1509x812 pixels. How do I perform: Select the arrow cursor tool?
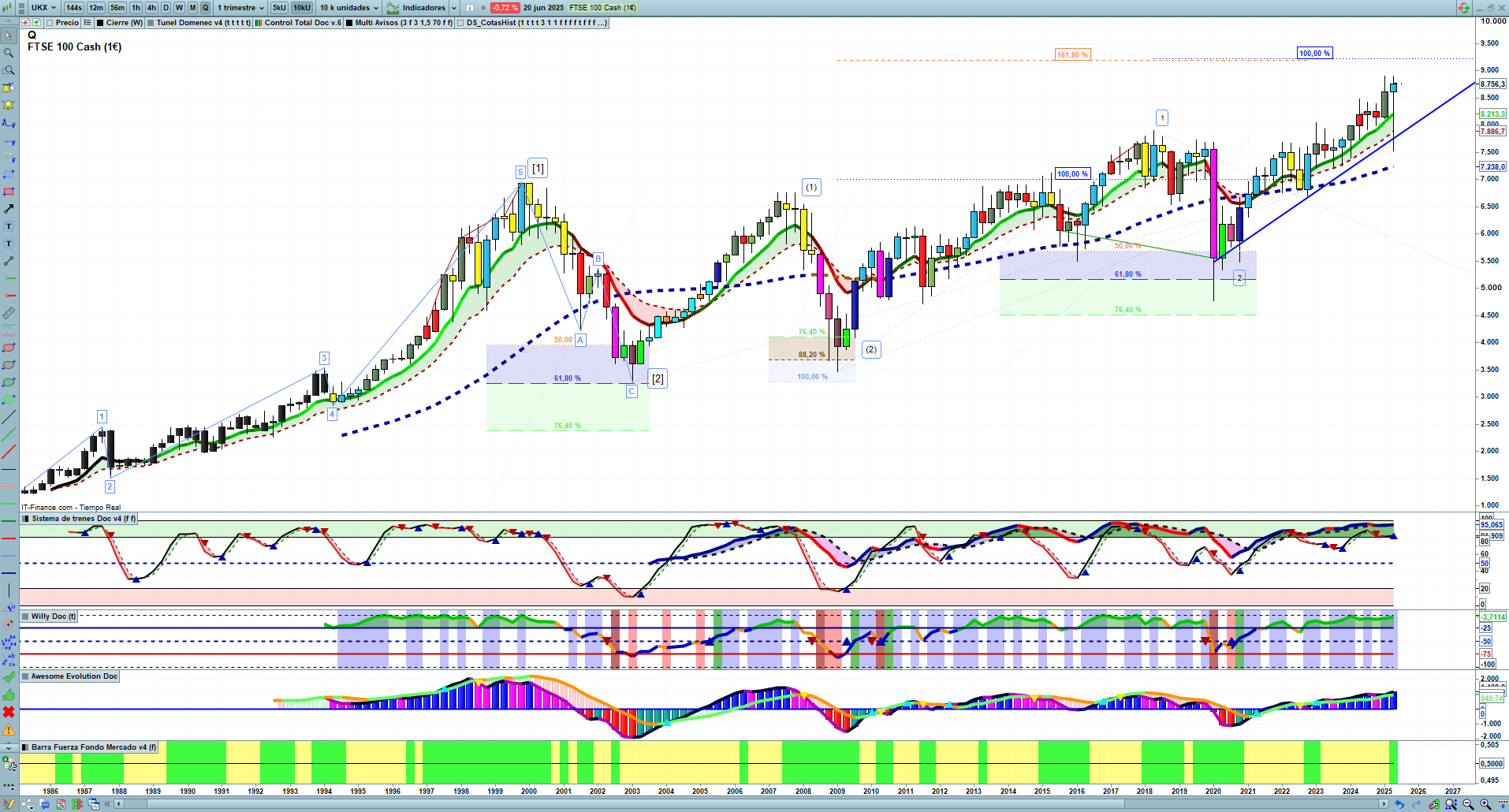[x=9, y=35]
